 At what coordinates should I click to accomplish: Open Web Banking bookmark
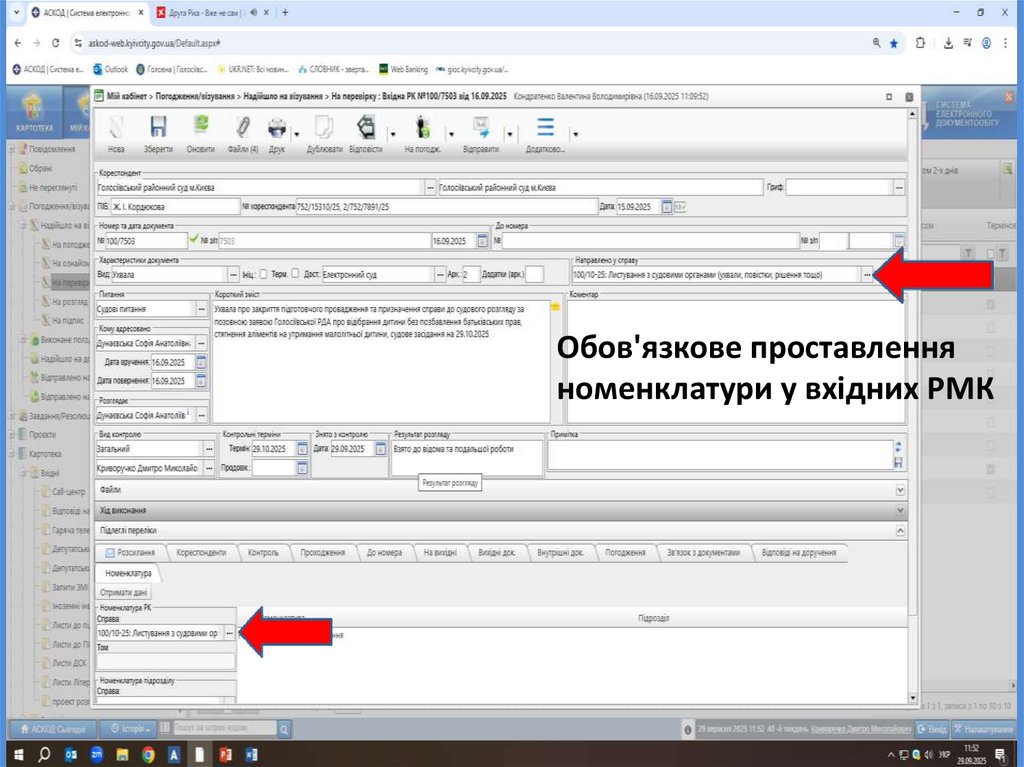(x=404, y=69)
